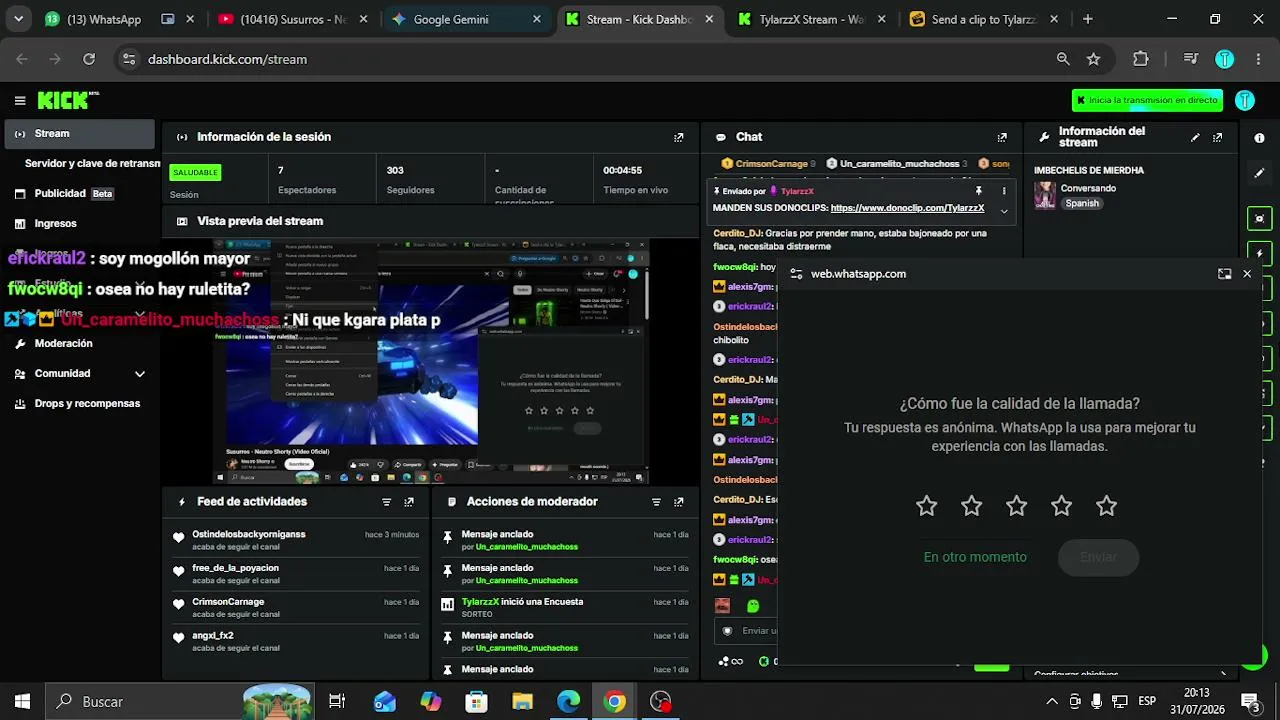This screenshot has height=720, width=1280.
Task: Unpin the pinned chat message
Action: 979,191
